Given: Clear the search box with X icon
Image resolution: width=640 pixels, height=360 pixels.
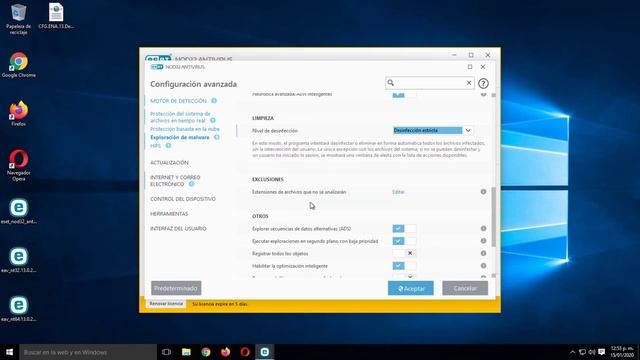Looking at the screenshot, I should tap(469, 83).
